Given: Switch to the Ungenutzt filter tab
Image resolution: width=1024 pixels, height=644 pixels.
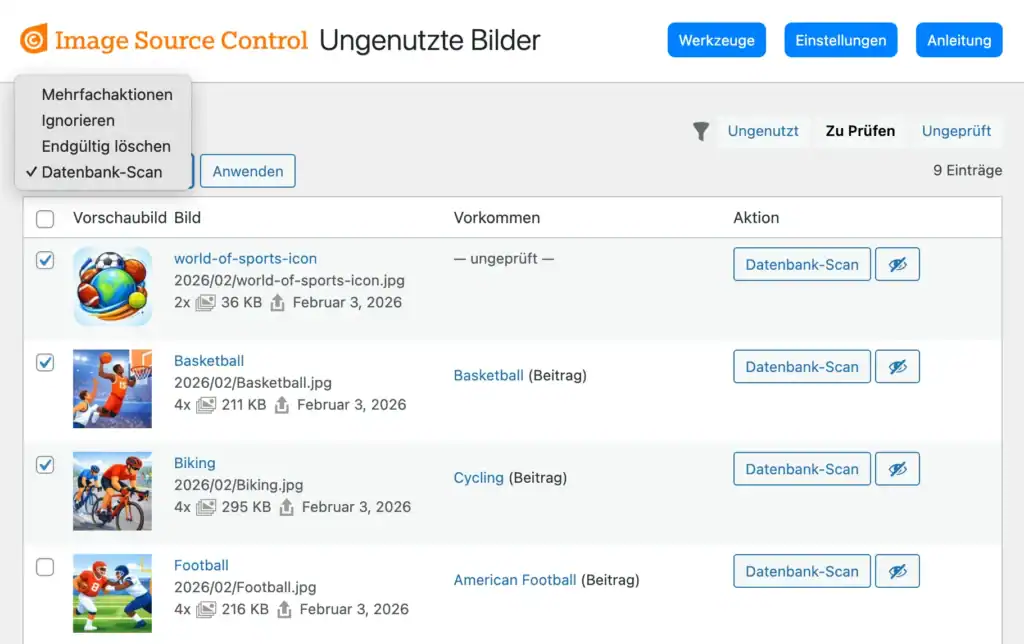Looking at the screenshot, I should (763, 131).
